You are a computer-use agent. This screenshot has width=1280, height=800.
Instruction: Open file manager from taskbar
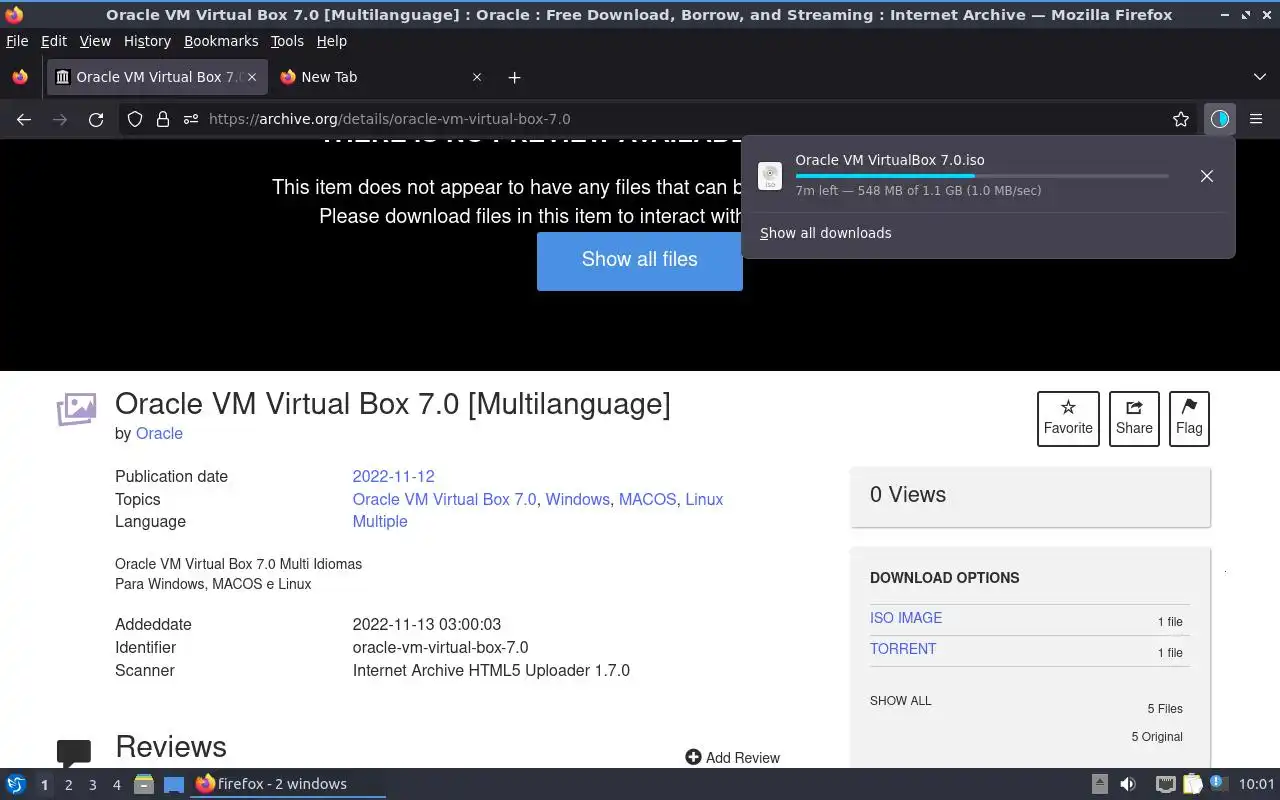click(x=144, y=784)
